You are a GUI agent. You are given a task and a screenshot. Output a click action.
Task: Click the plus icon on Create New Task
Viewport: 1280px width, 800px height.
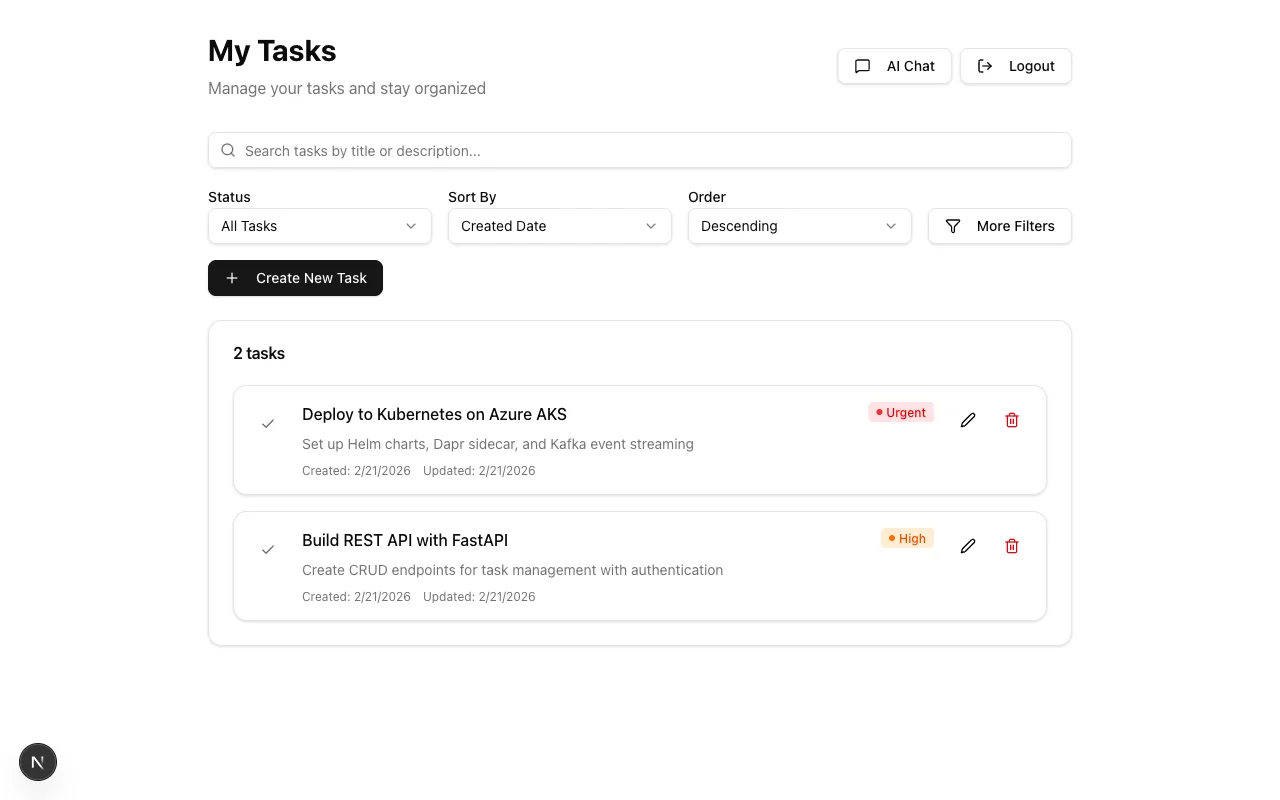[232, 278]
